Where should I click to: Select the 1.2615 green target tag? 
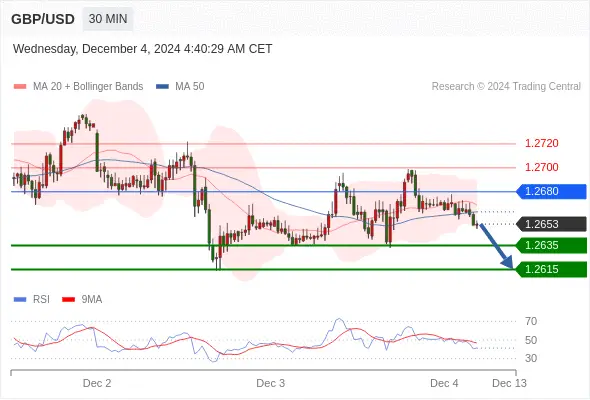[x=551, y=269]
